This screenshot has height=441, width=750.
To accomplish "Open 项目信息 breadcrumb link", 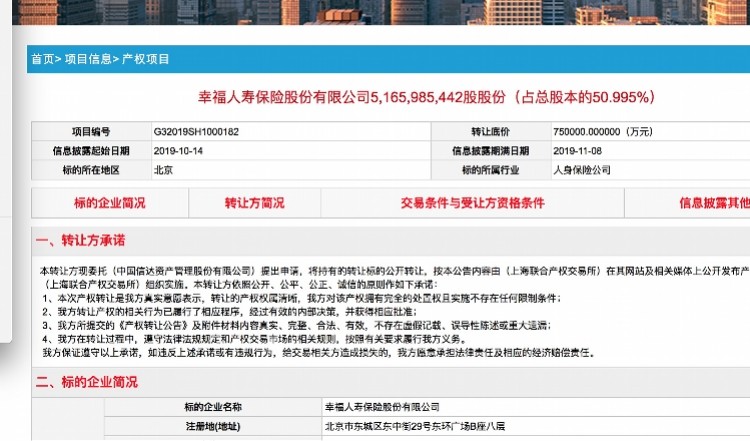I will pos(88,59).
